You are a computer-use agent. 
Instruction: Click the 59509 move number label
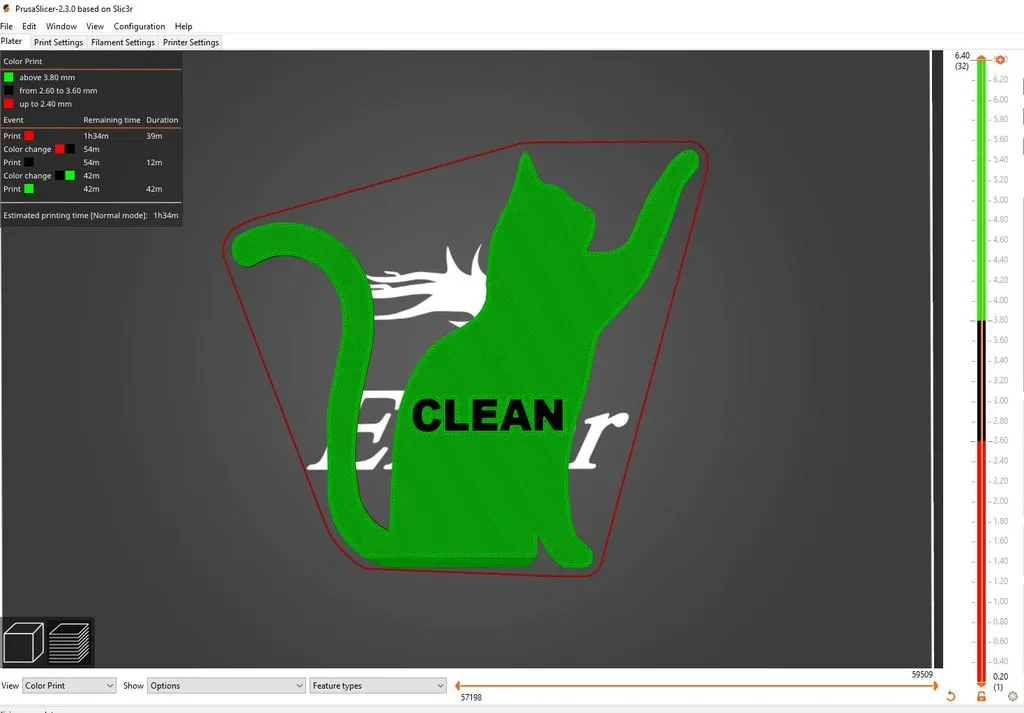coord(922,674)
